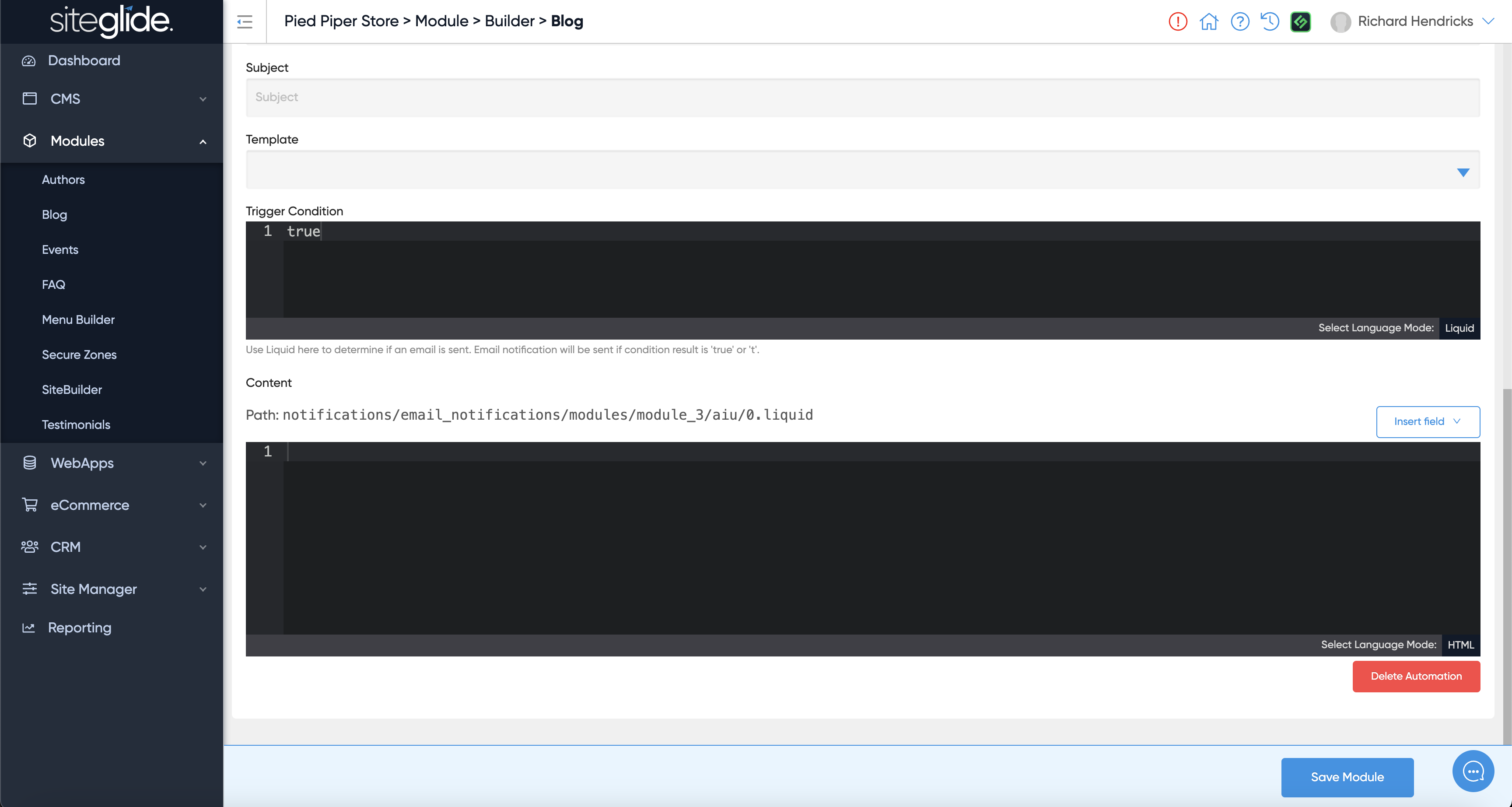
Task: Open the home icon in header
Action: [x=1208, y=22]
